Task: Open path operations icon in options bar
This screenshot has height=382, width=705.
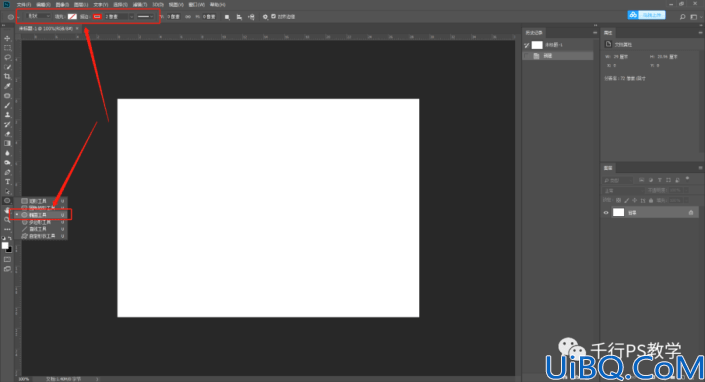Action: point(227,17)
